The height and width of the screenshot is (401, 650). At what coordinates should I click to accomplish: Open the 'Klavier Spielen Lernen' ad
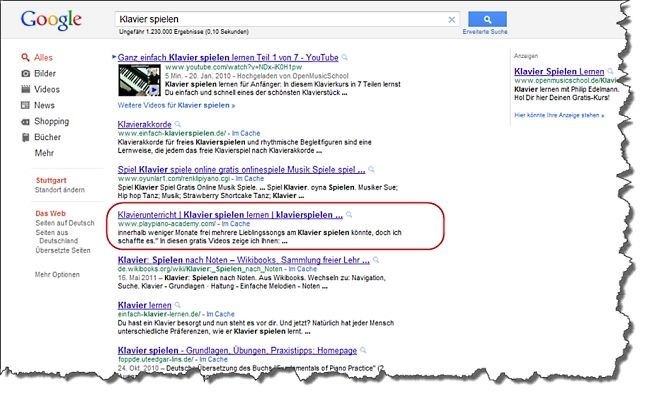coord(559,72)
